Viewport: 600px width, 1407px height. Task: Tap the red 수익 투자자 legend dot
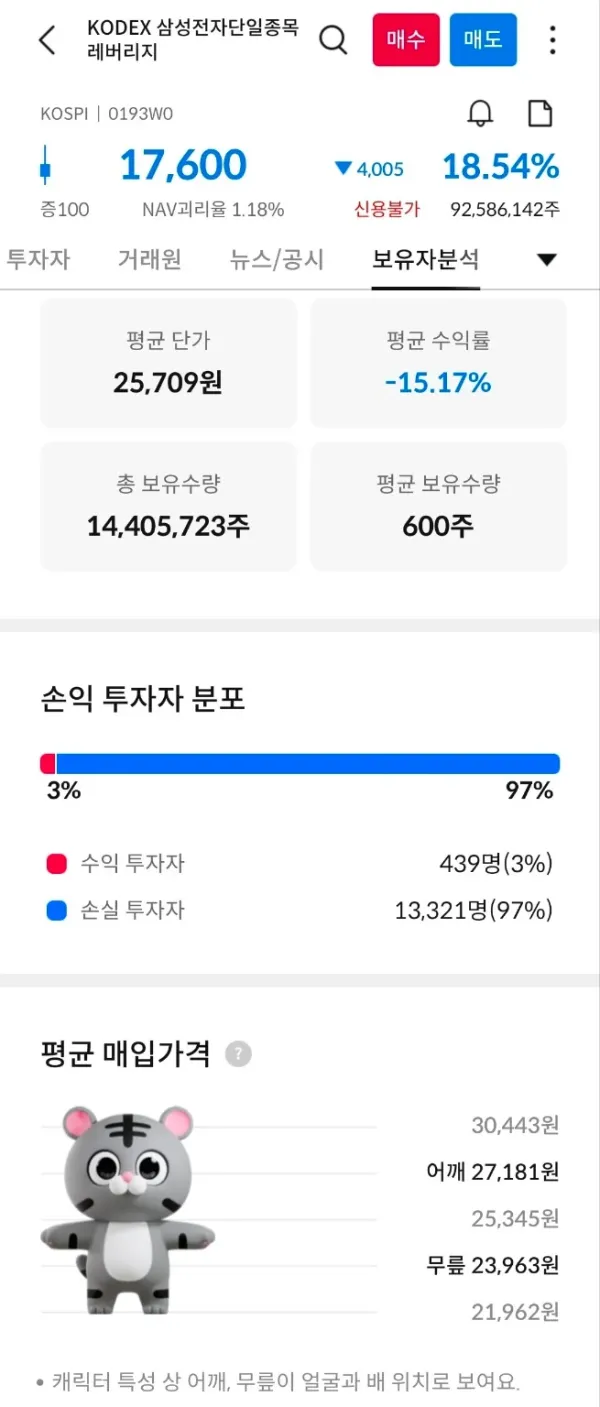pyautogui.click(x=57, y=864)
